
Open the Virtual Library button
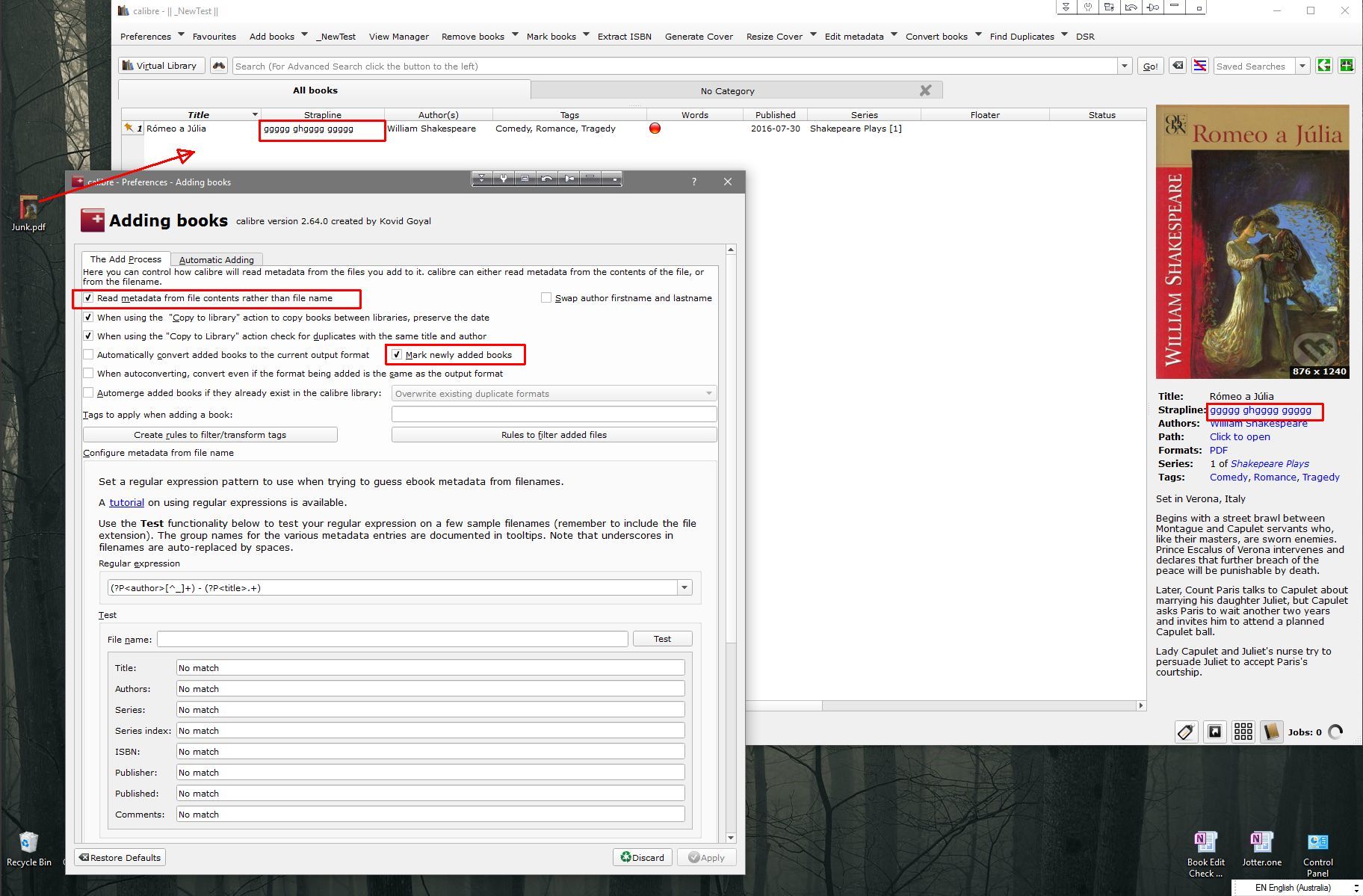click(161, 66)
